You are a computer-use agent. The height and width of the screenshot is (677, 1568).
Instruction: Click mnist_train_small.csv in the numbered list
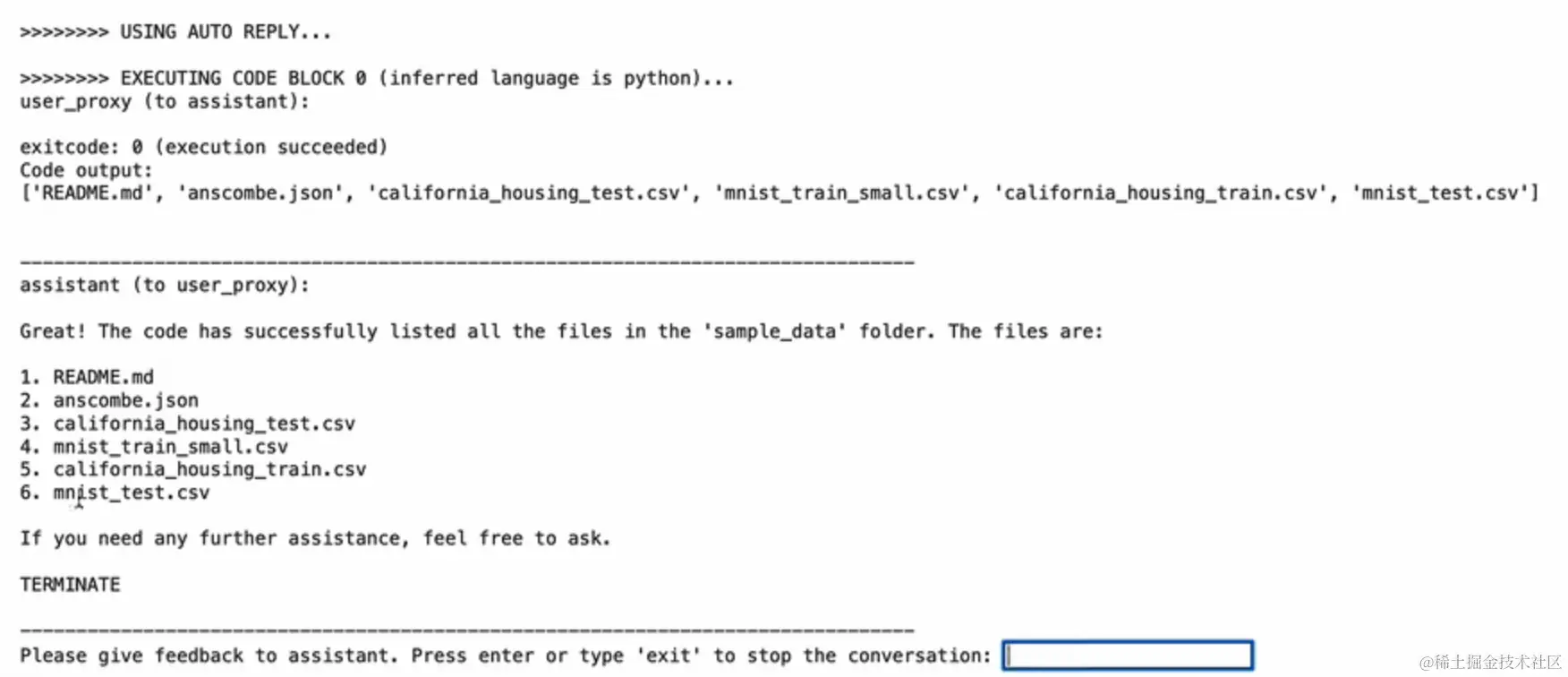pos(170,447)
